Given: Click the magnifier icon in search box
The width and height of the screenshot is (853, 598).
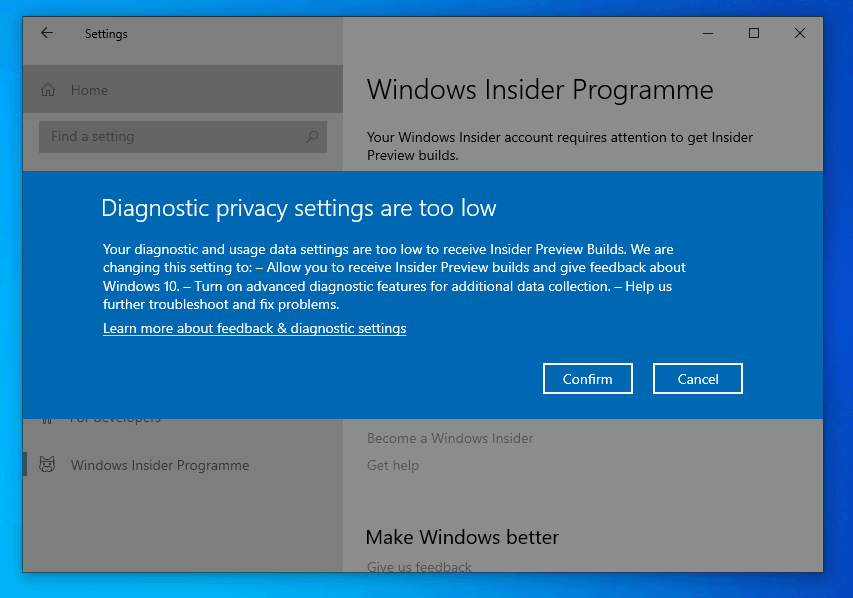Looking at the screenshot, I should click(x=311, y=136).
